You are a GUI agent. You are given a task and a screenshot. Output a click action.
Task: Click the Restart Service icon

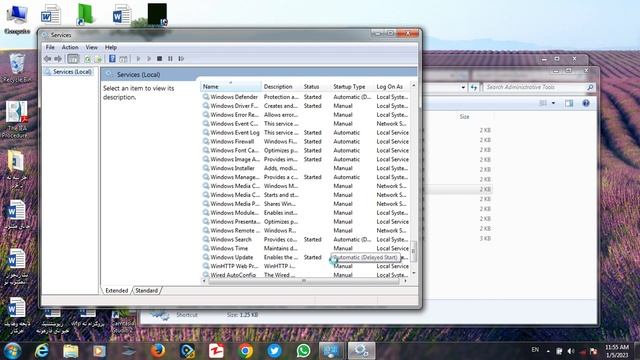(x=181, y=59)
